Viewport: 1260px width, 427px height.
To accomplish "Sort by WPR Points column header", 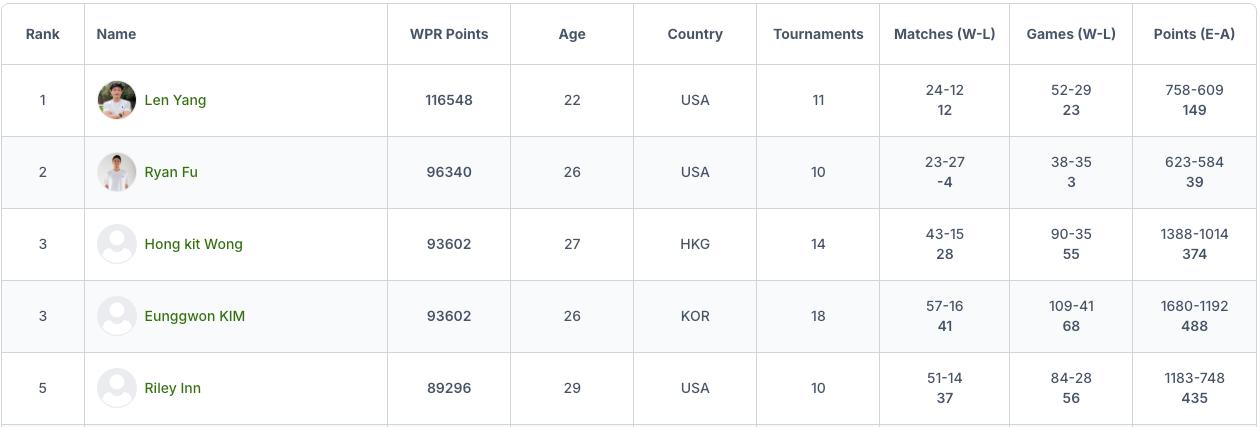I will 449,34.
